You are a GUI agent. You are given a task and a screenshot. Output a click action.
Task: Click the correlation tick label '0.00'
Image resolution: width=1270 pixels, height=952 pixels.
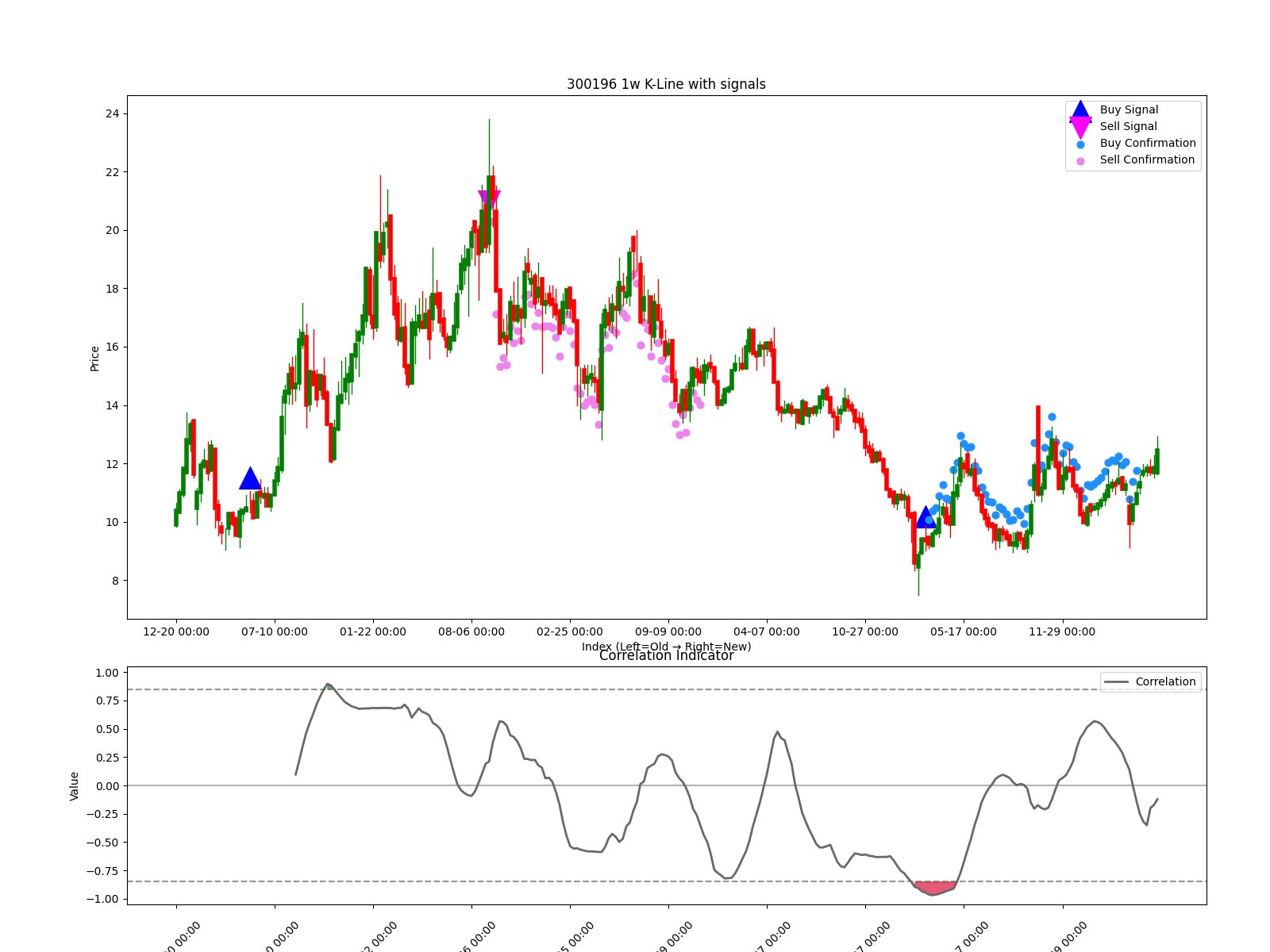pos(107,786)
